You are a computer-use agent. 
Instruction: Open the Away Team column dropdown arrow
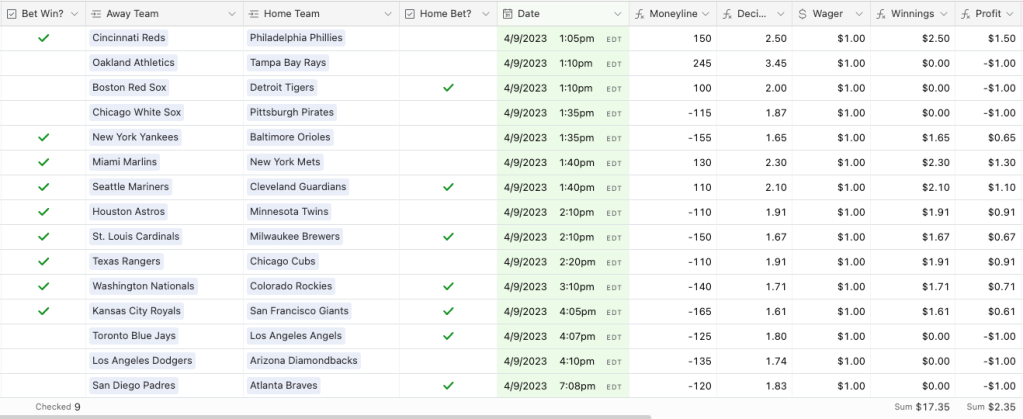coord(232,14)
